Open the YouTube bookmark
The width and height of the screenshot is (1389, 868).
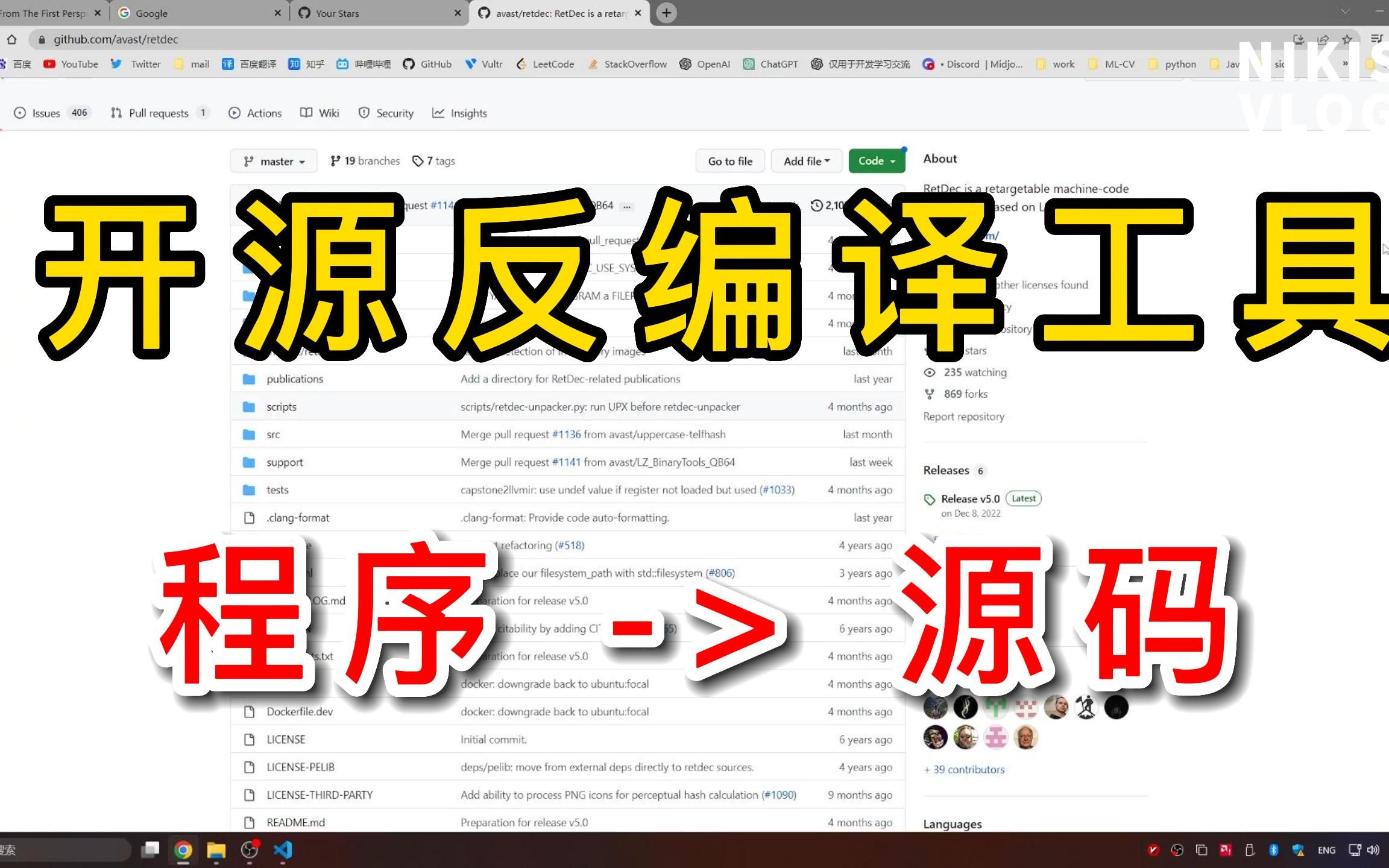coord(71,64)
